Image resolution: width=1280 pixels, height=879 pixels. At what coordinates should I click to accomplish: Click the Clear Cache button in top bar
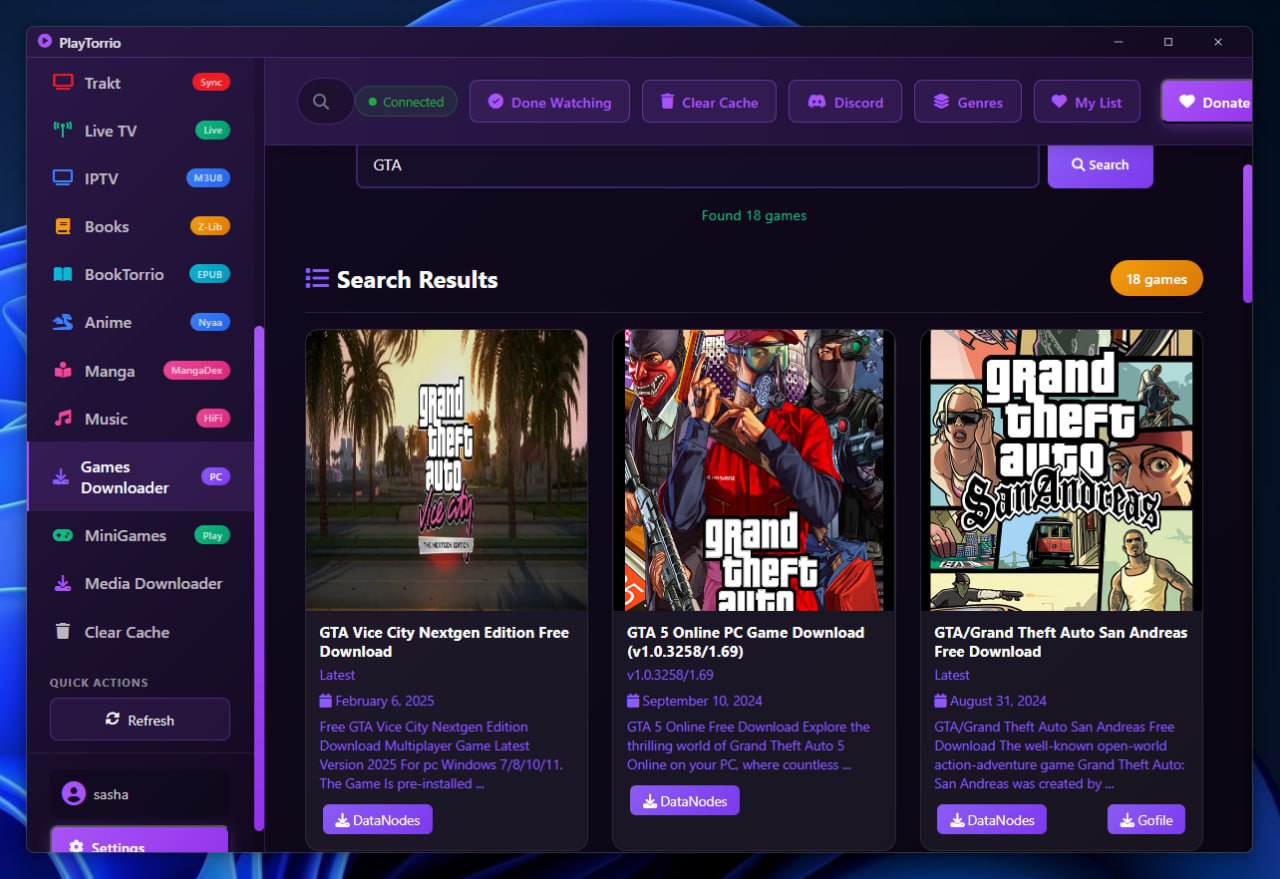tap(708, 102)
